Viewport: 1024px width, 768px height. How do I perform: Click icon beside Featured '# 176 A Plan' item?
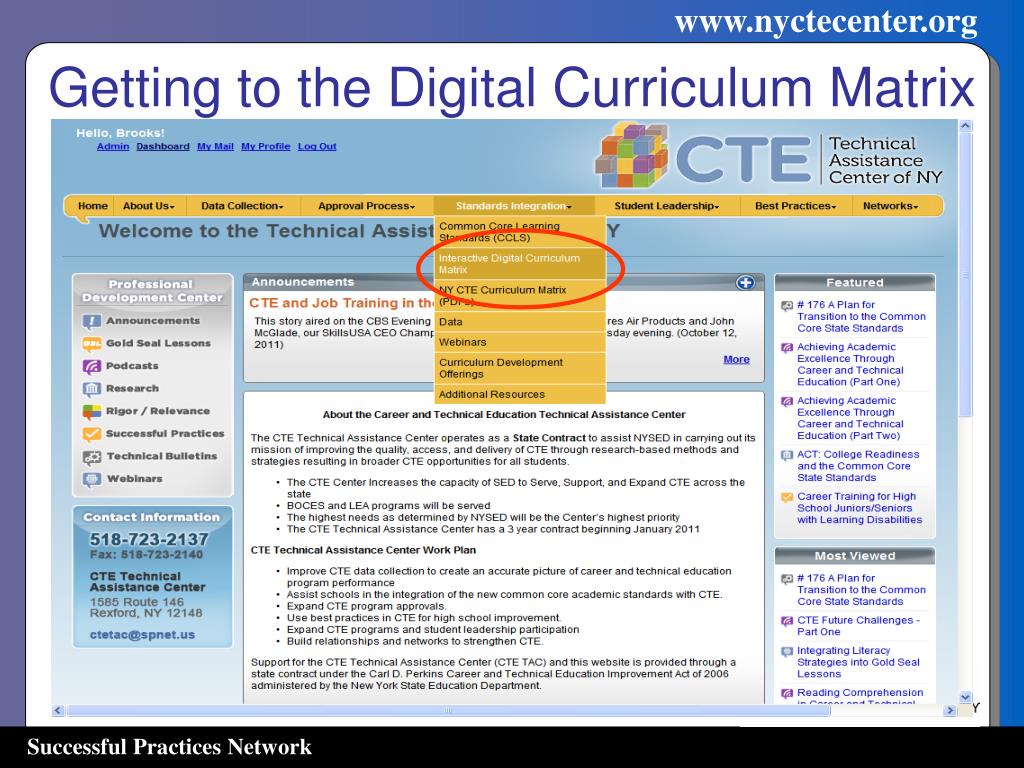click(787, 305)
